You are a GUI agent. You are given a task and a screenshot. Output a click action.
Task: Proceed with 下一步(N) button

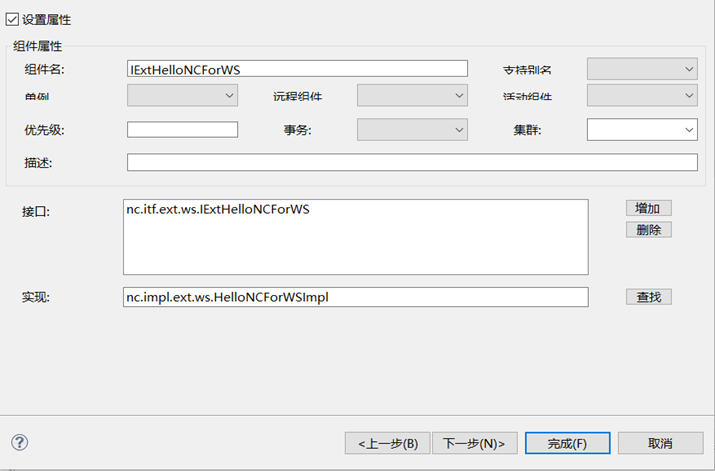pyautogui.click(x=475, y=443)
